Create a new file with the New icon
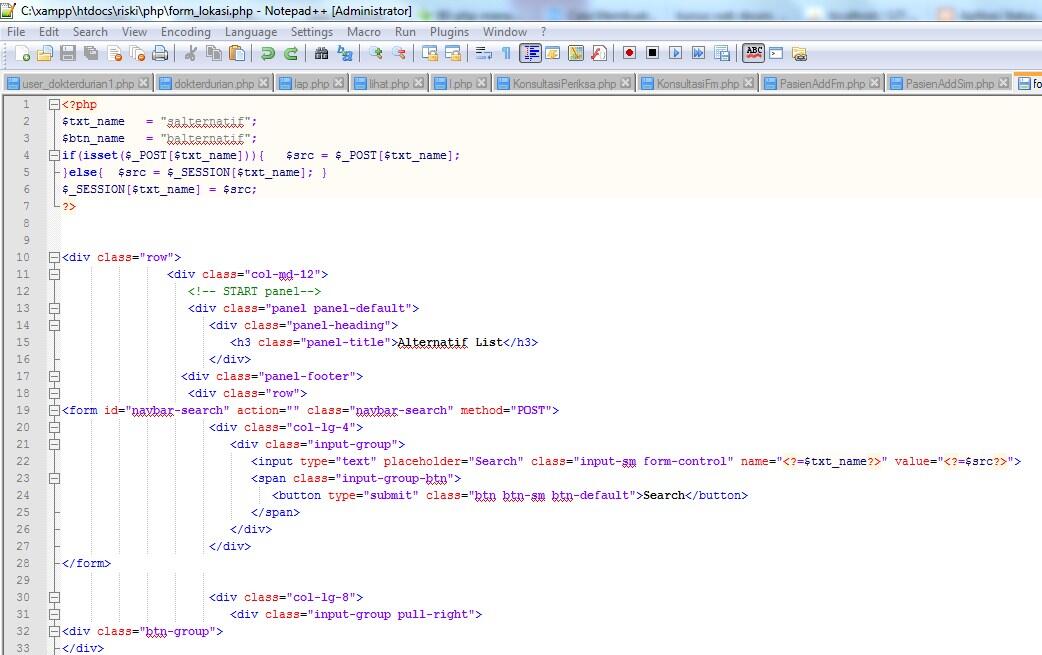Image resolution: width=1042 pixels, height=655 pixels. pyautogui.click(x=22, y=54)
